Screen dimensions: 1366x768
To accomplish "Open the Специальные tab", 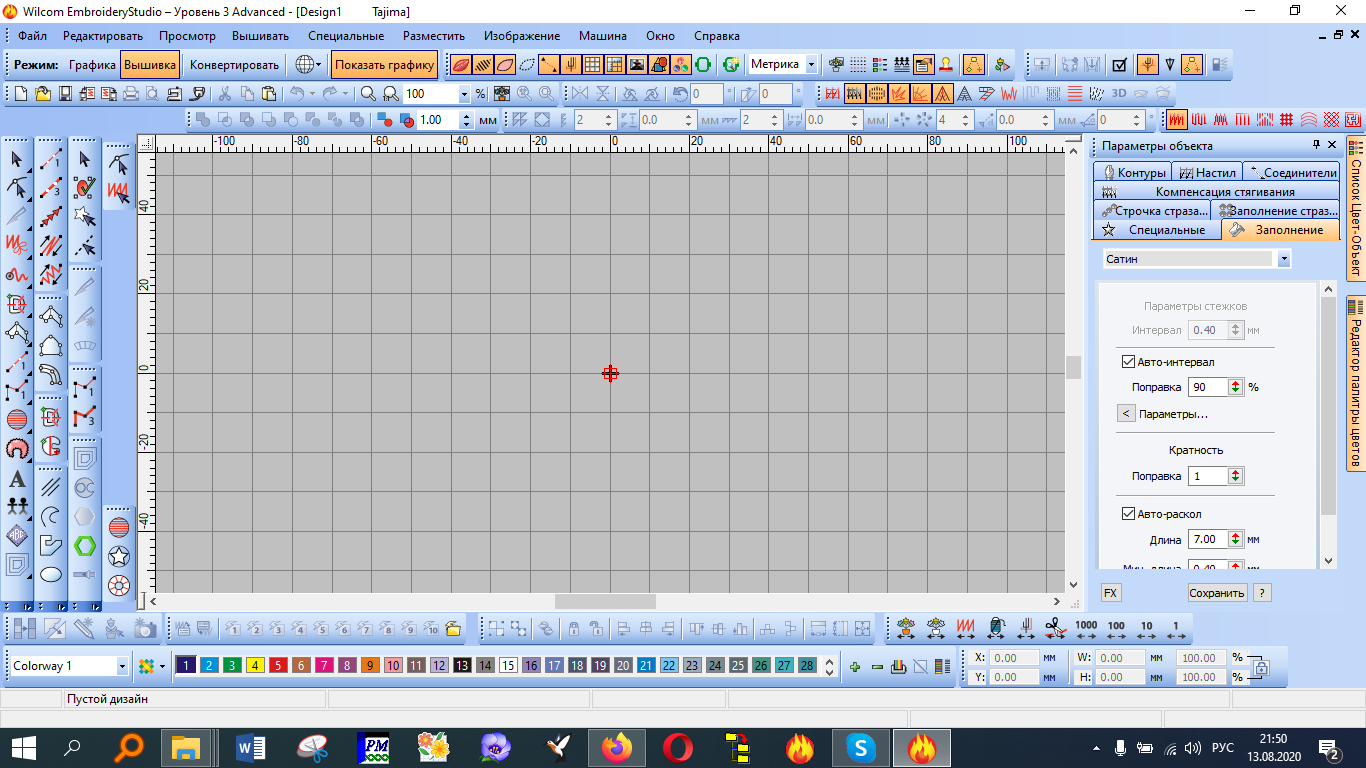I will [x=1157, y=230].
